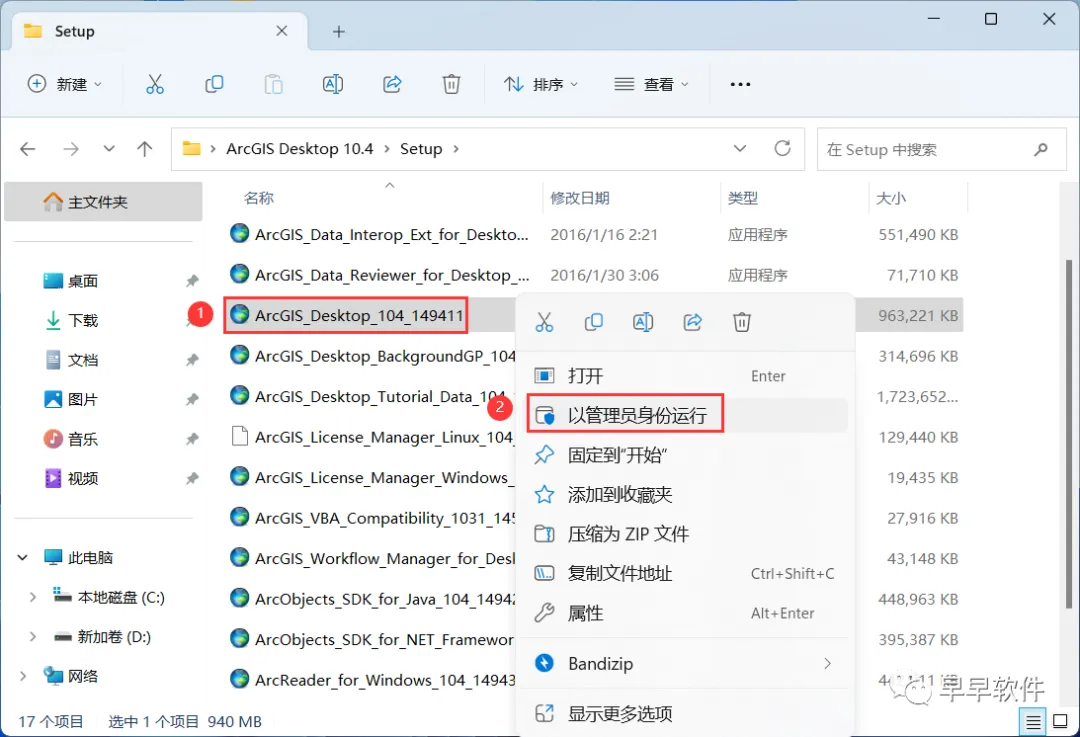Click the search magnifier icon

coord(1041,149)
